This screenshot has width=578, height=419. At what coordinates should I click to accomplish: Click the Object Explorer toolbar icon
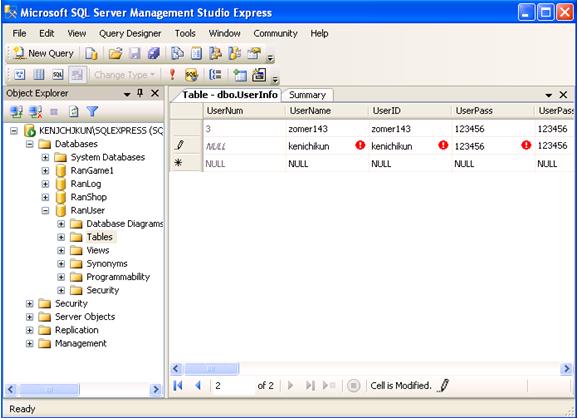215,54
